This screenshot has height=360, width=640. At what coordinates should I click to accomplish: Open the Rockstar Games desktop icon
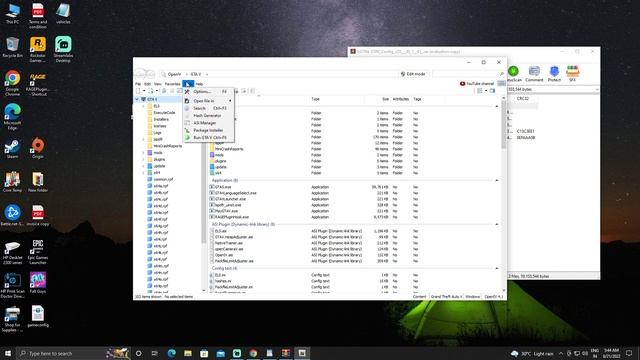click(38, 49)
